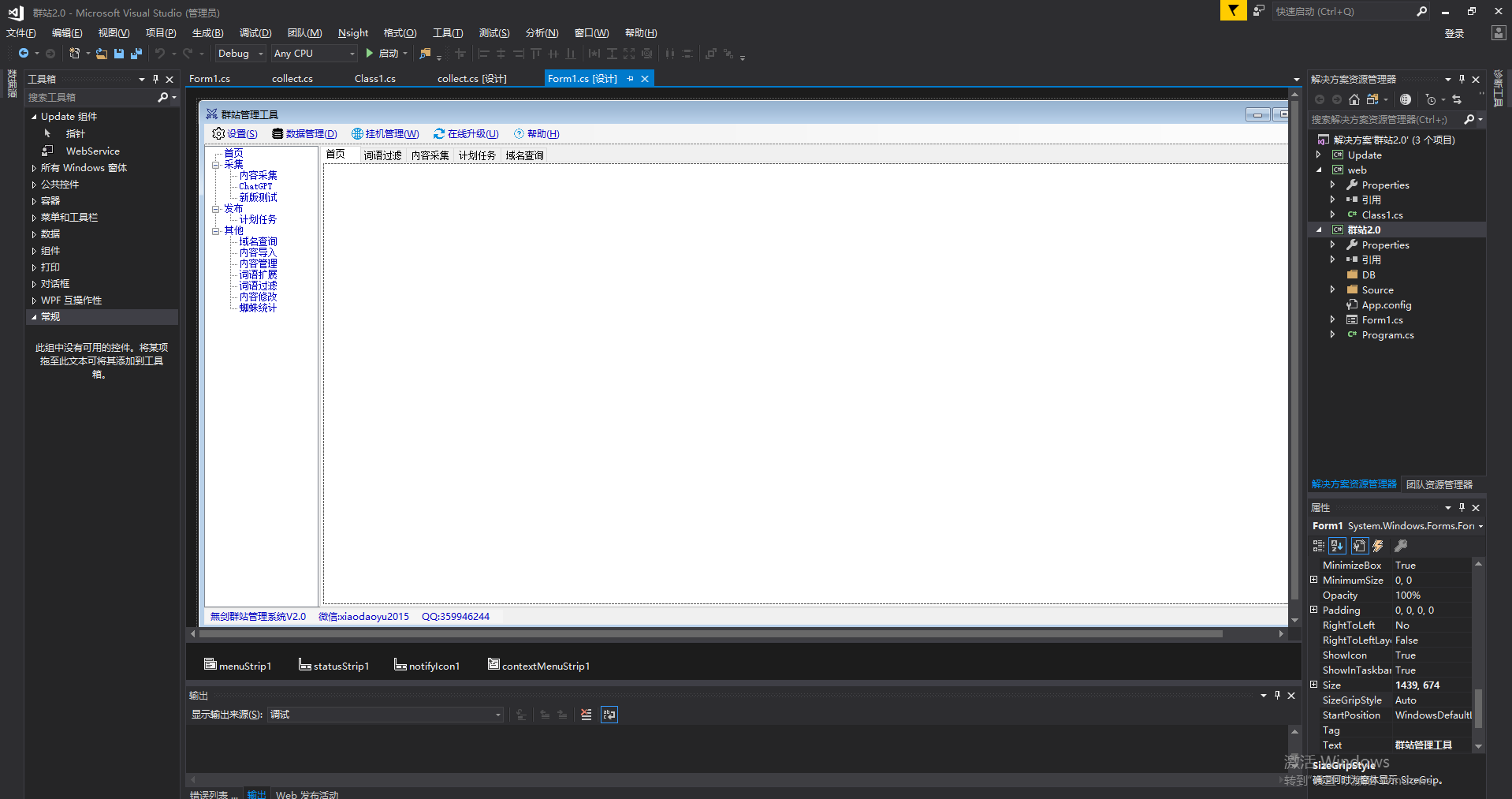Switch to the 团队资源管理器 Team Explorer tab

(x=1439, y=484)
